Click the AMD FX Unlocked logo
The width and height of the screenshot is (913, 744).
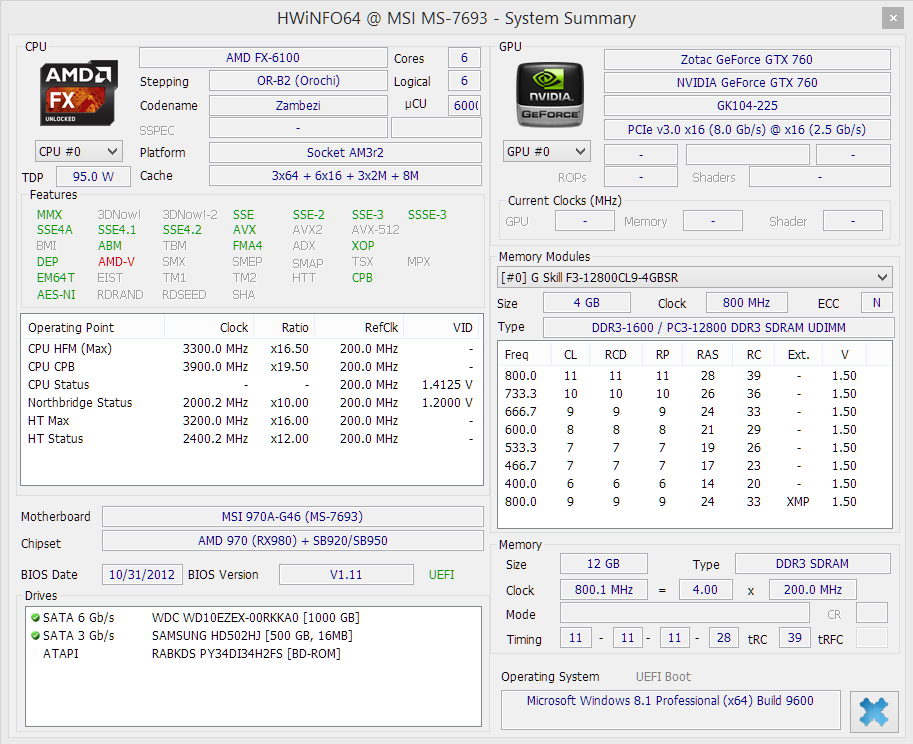[x=79, y=93]
